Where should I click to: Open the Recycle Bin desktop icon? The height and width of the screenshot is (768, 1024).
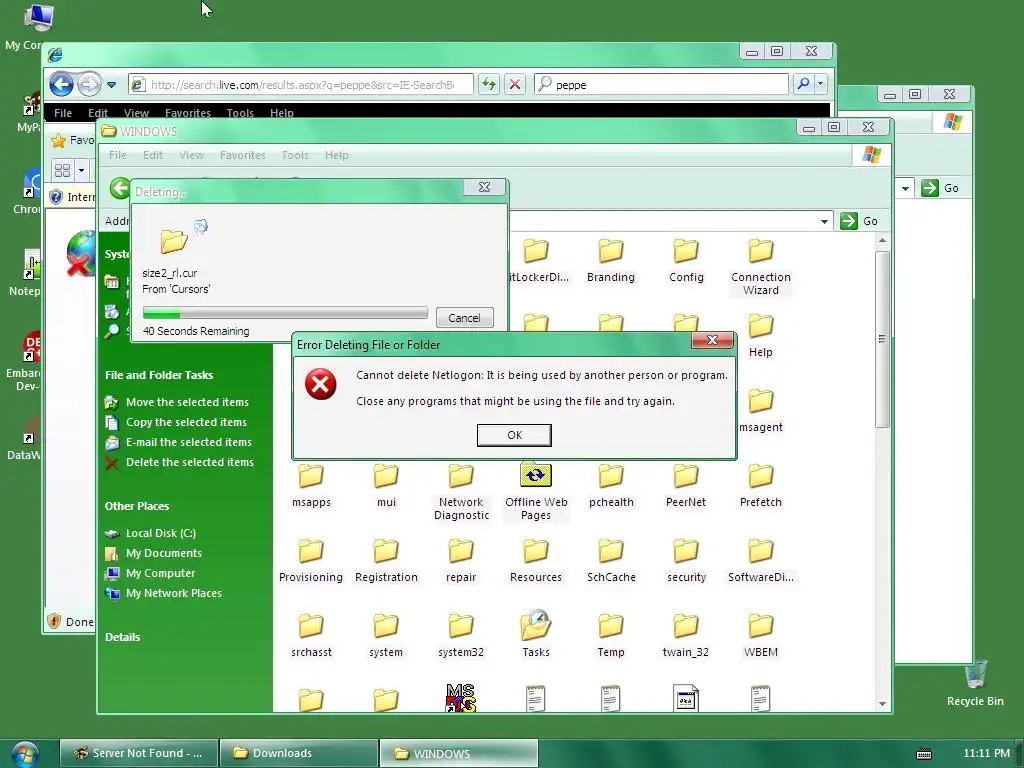pos(975,684)
